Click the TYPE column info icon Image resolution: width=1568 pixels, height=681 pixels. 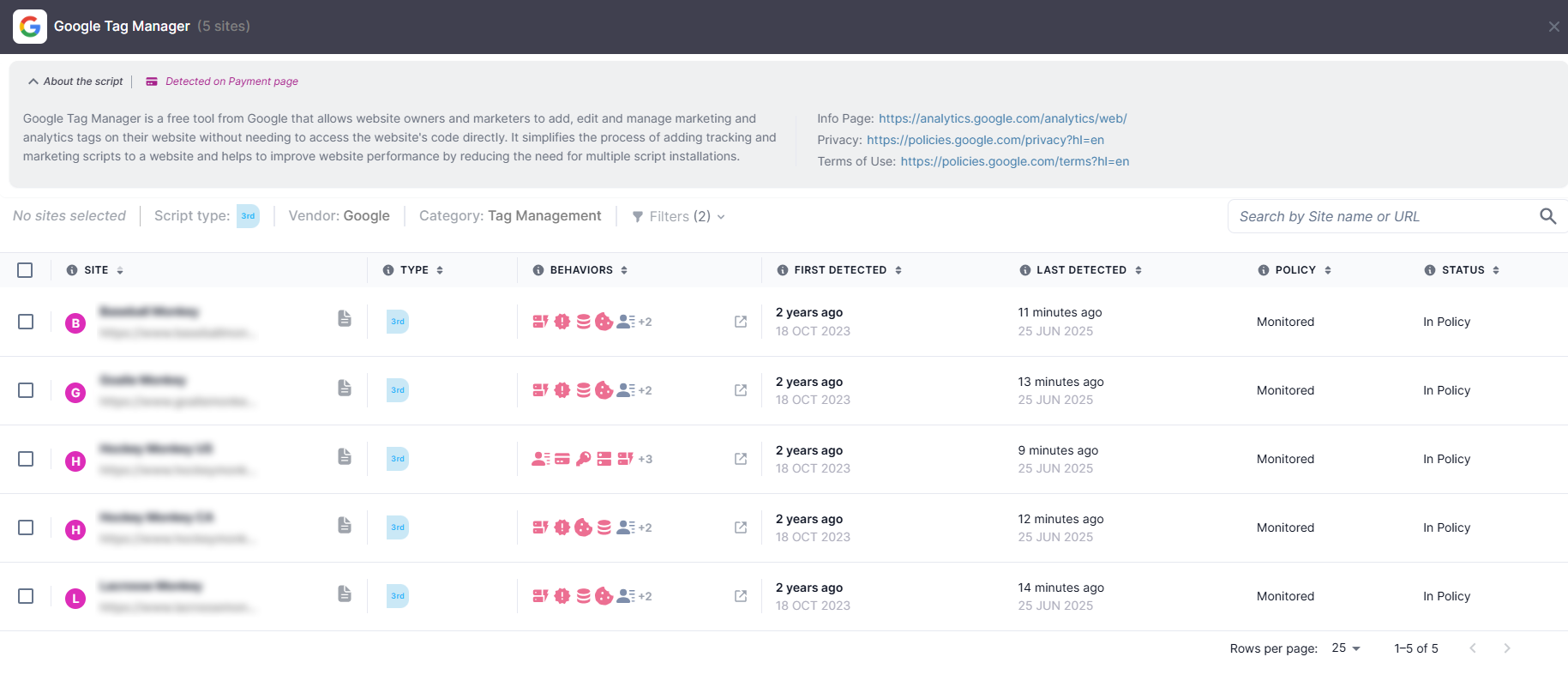click(388, 270)
